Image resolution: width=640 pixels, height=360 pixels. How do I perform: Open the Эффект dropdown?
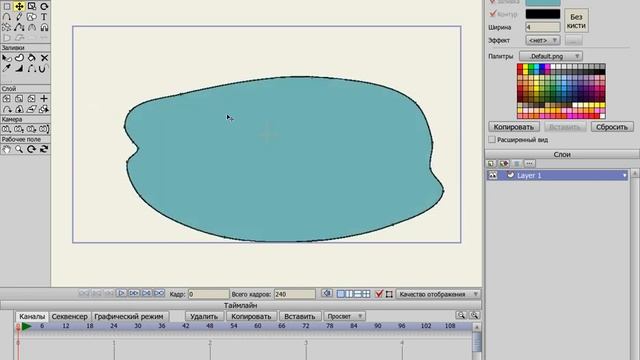[x=542, y=40]
